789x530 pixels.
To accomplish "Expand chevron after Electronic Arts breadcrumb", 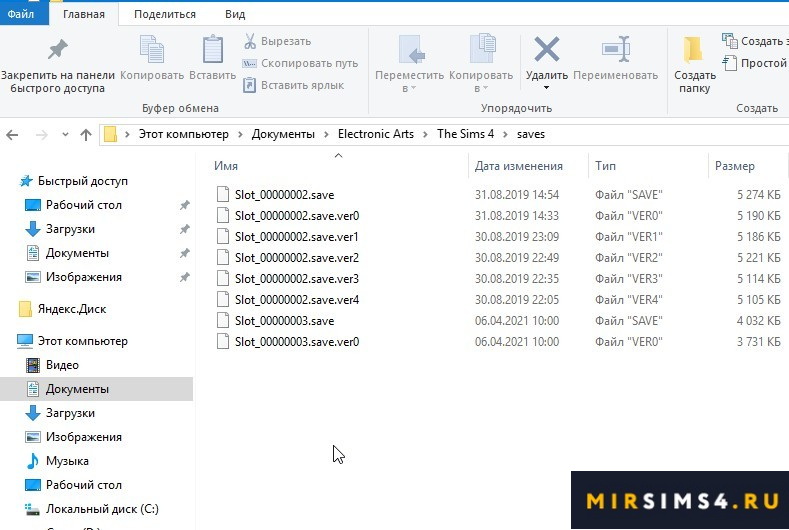I will (x=426, y=134).
